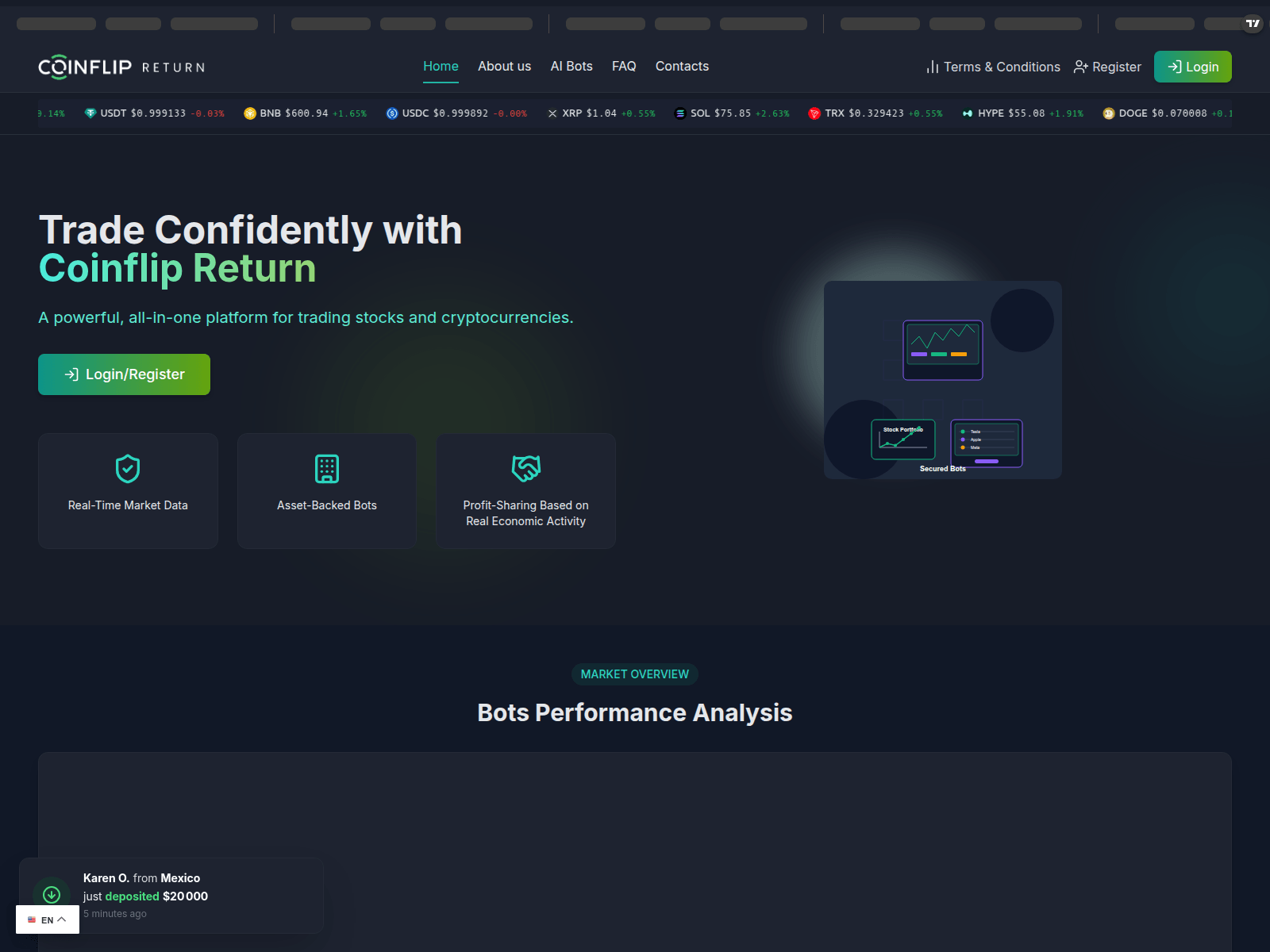The height and width of the screenshot is (952, 1270).
Task: Open the AI Bots menu item
Action: click(x=571, y=67)
